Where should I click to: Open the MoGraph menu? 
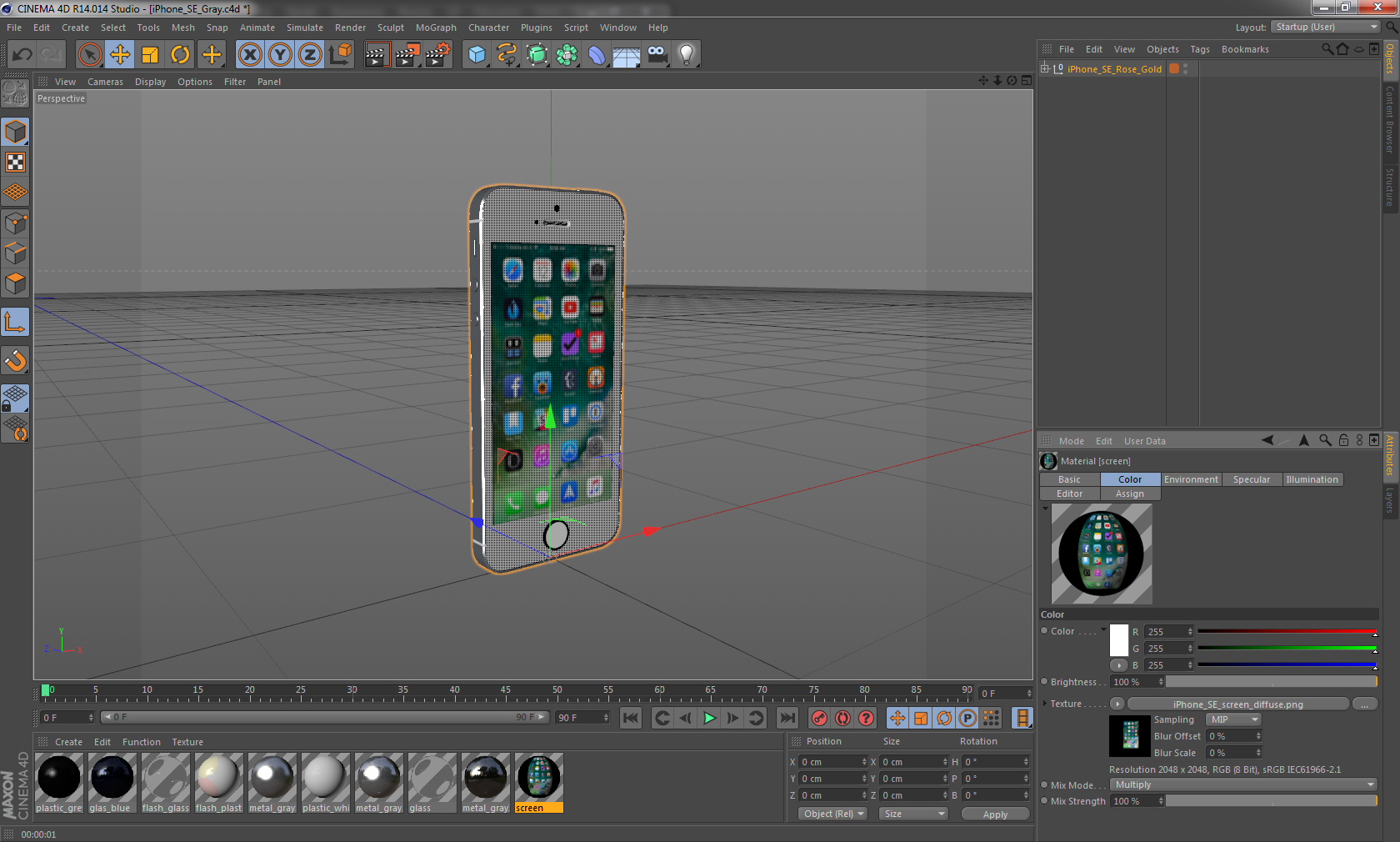tap(436, 28)
